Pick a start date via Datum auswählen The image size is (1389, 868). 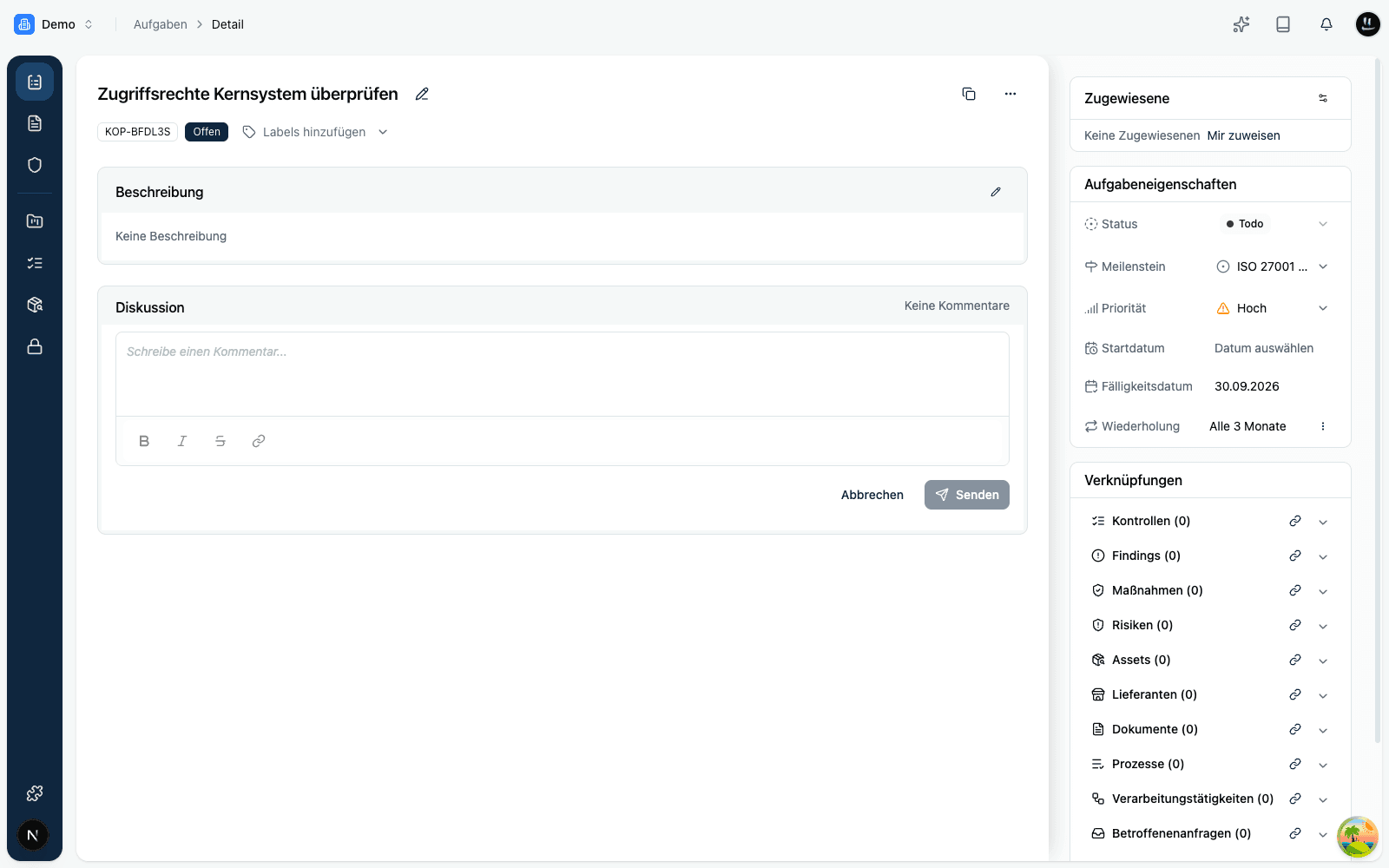tap(1264, 348)
